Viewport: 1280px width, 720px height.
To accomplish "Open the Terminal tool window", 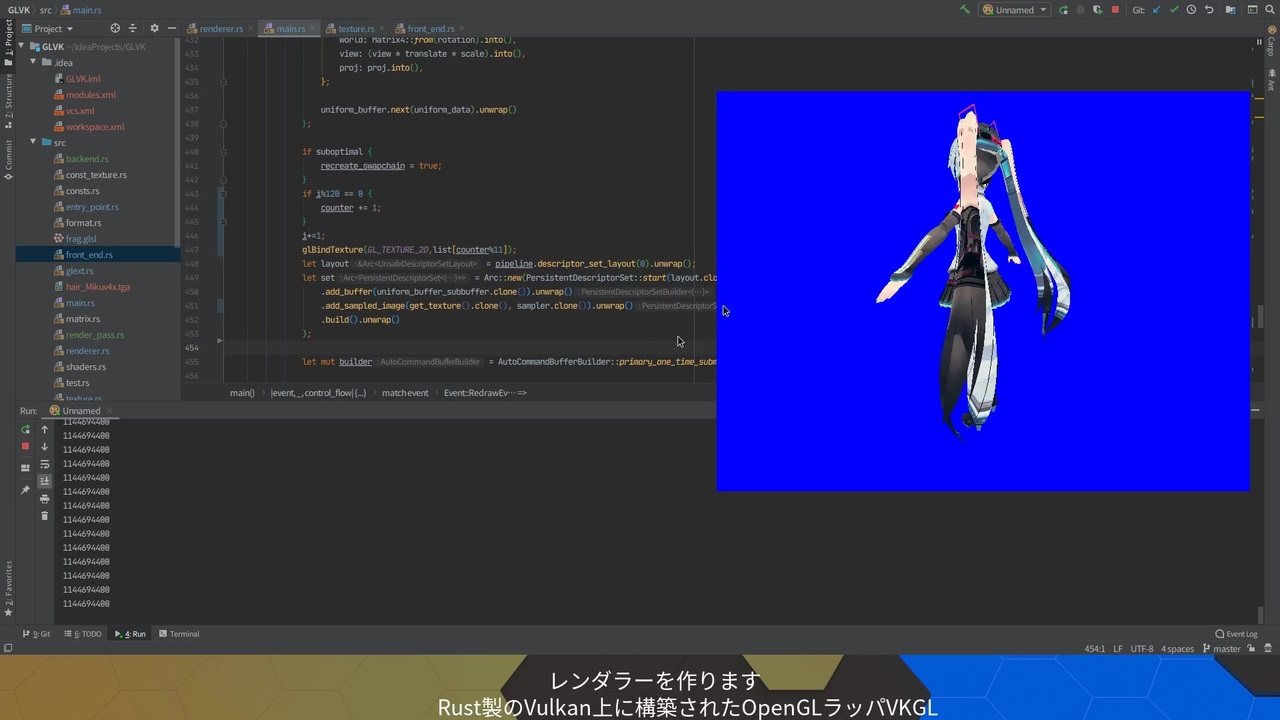I will [x=179, y=634].
